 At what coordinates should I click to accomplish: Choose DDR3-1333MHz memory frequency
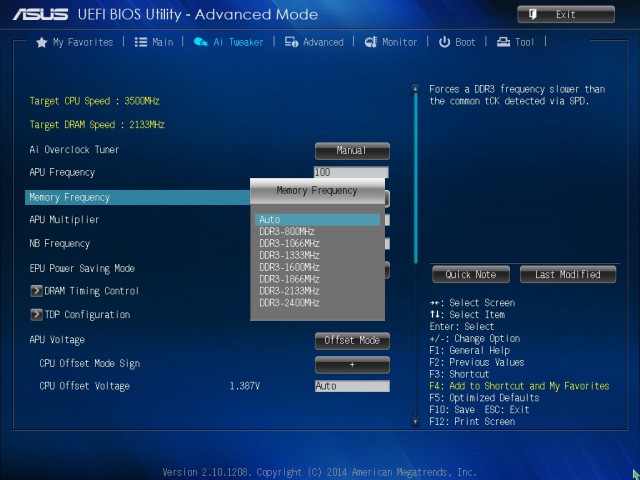coord(318,256)
